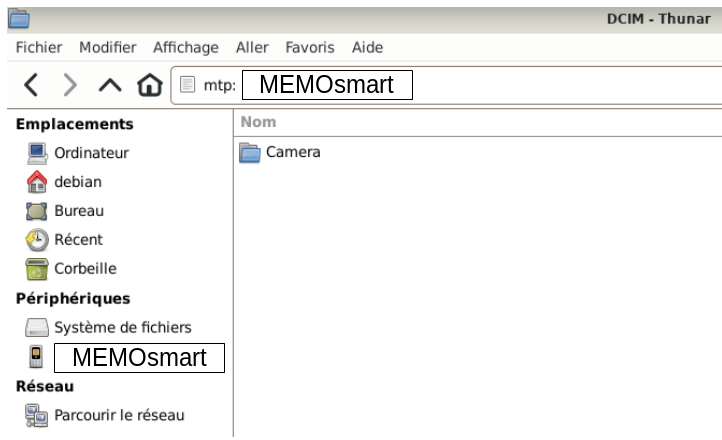Select Ordinateur in the sidebar

tap(91, 153)
